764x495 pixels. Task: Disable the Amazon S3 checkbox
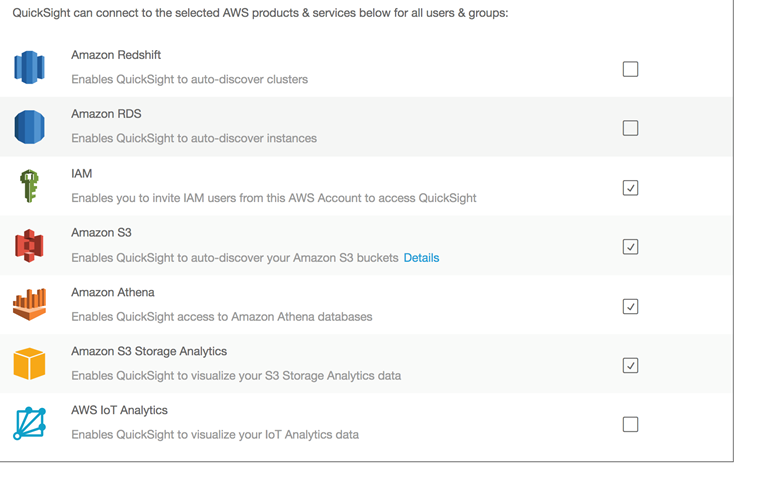(x=630, y=246)
